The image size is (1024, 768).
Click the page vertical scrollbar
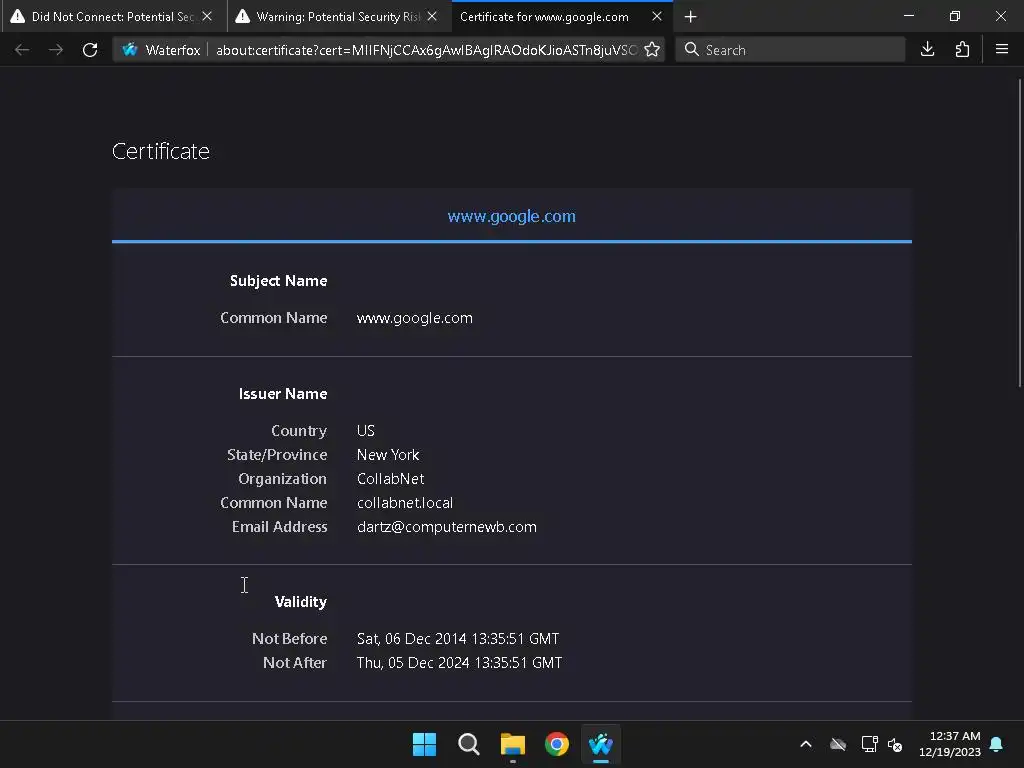(1019, 233)
